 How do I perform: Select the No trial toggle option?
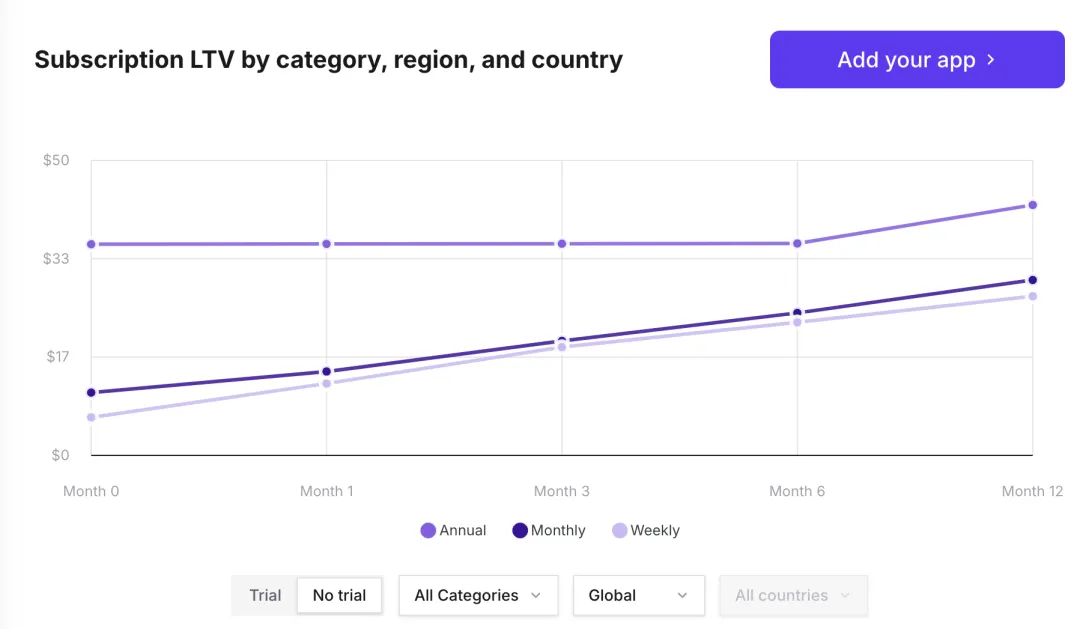point(339,595)
